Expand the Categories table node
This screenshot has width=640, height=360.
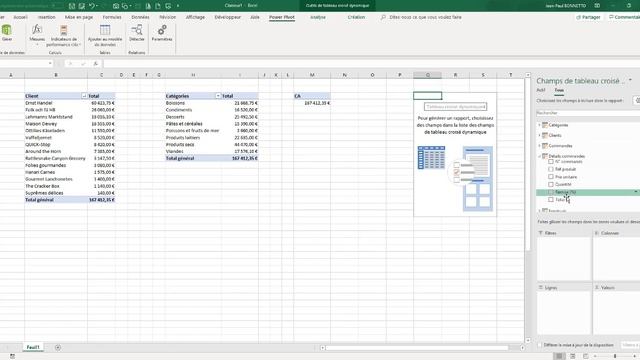pos(539,125)
